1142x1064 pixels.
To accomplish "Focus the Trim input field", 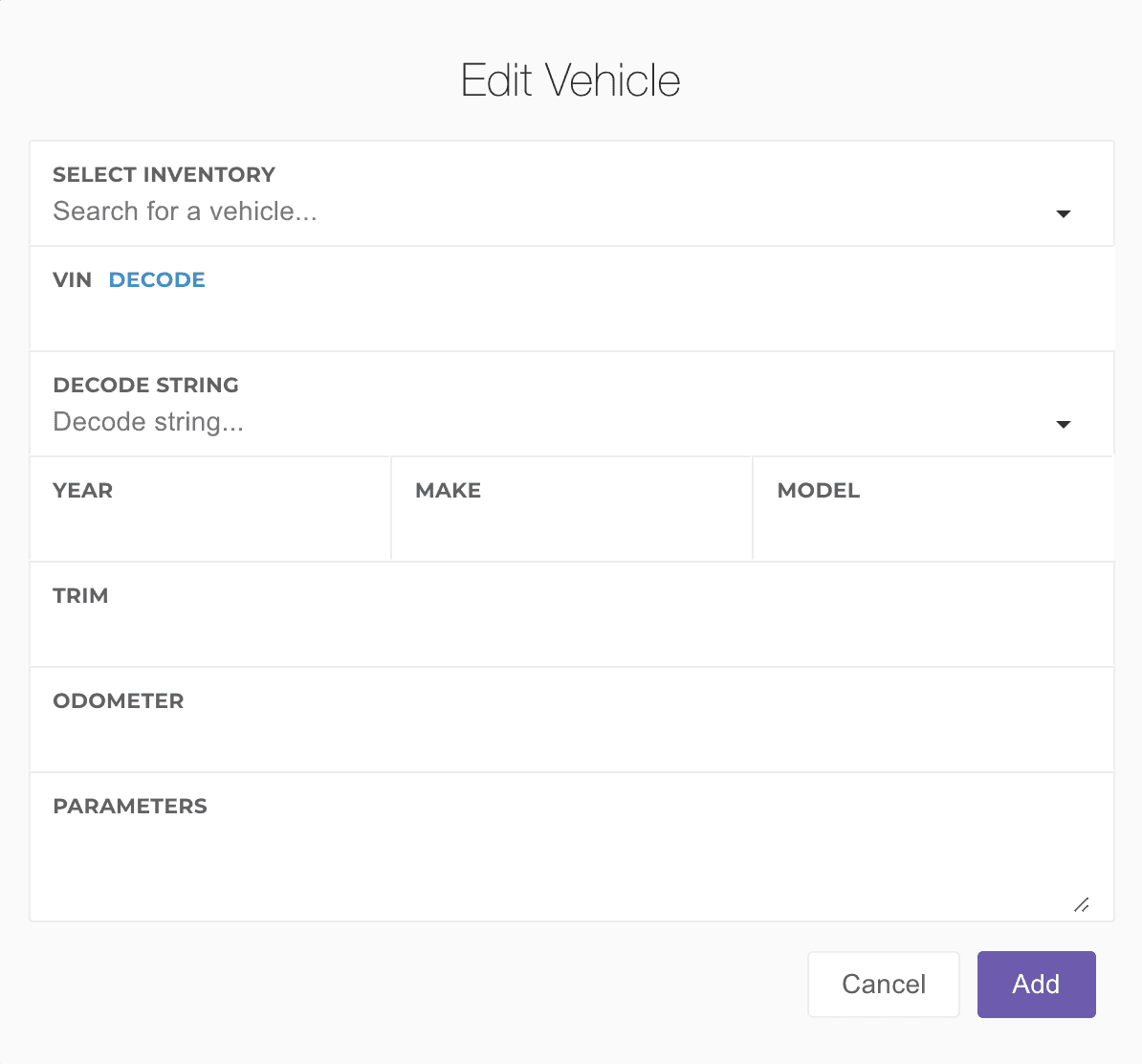I will click(571, 633).
